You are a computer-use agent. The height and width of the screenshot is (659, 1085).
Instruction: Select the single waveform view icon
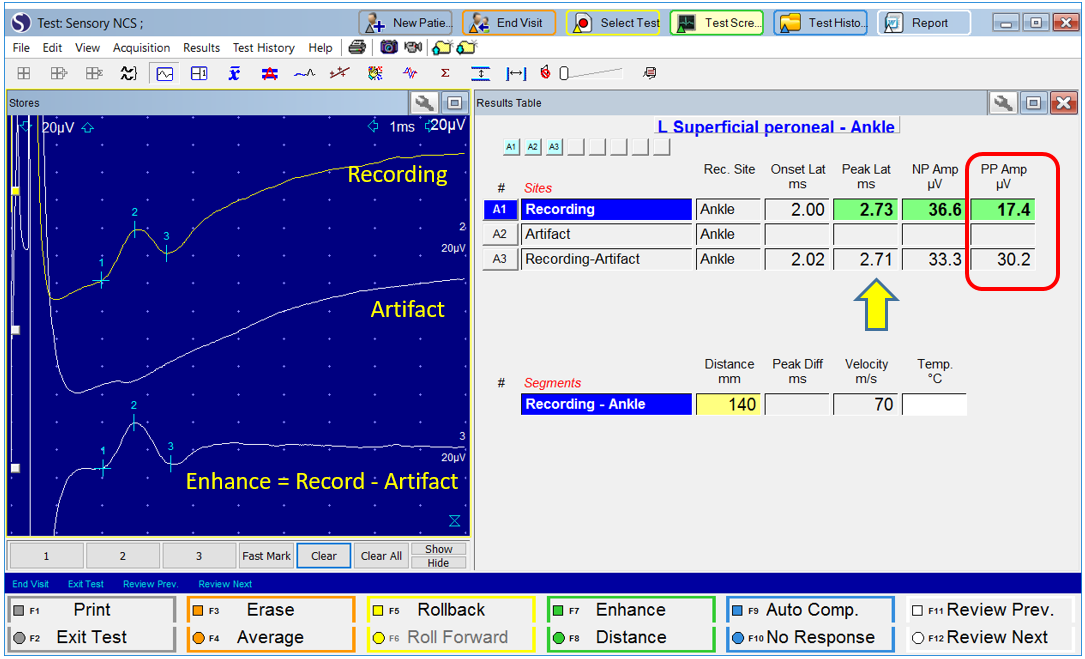pos(164,73)
